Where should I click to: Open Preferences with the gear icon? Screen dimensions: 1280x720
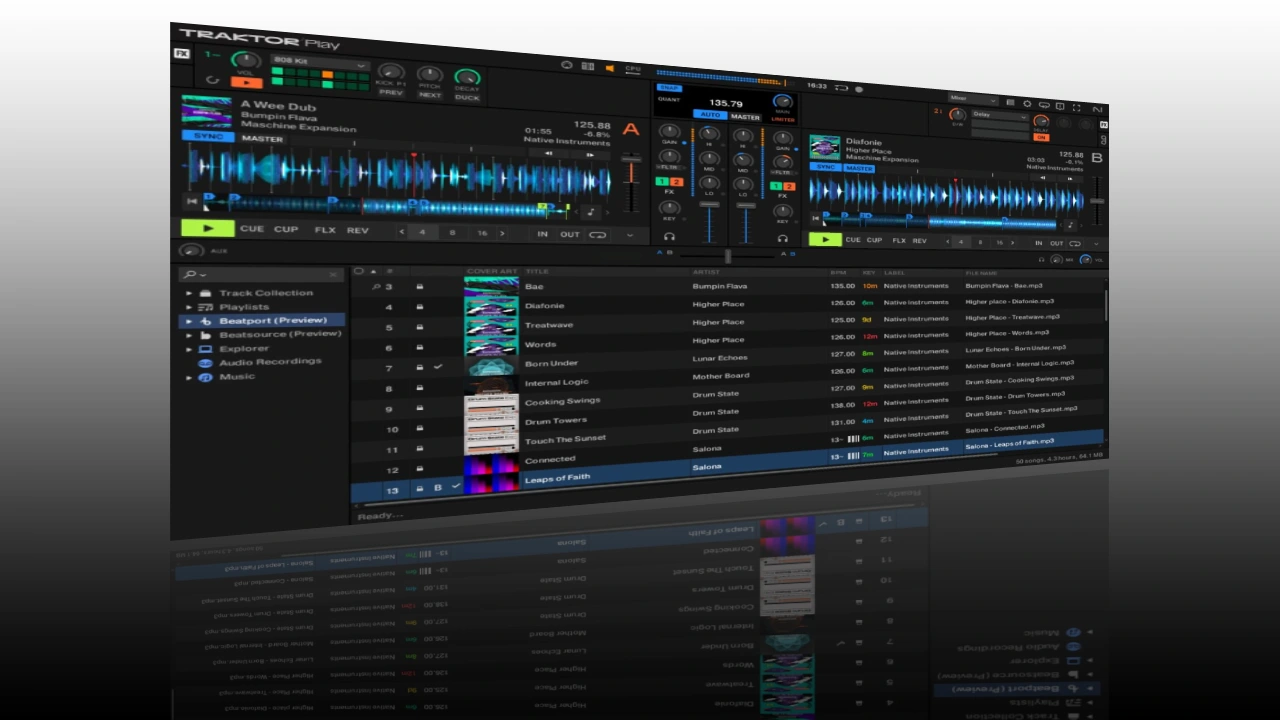(1028, 105)
